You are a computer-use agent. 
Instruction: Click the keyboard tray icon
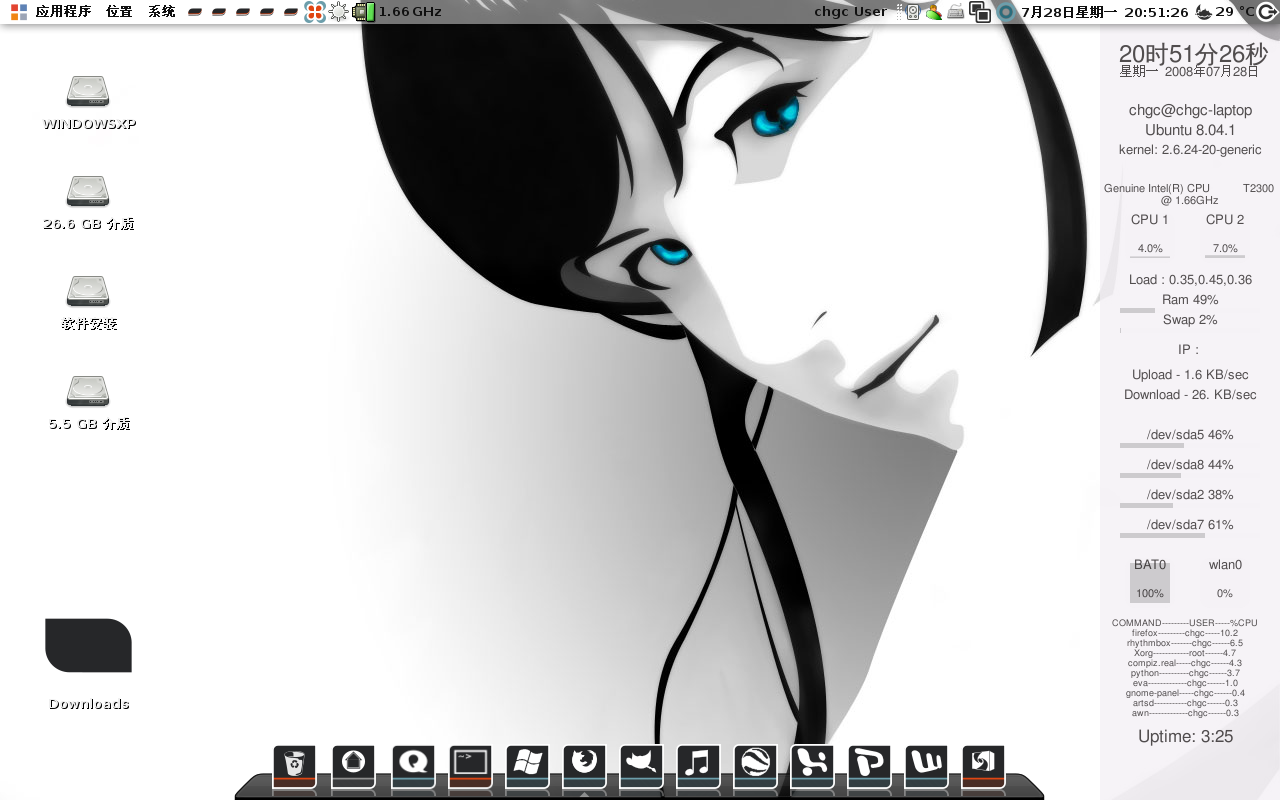click(x=956, y=12)
